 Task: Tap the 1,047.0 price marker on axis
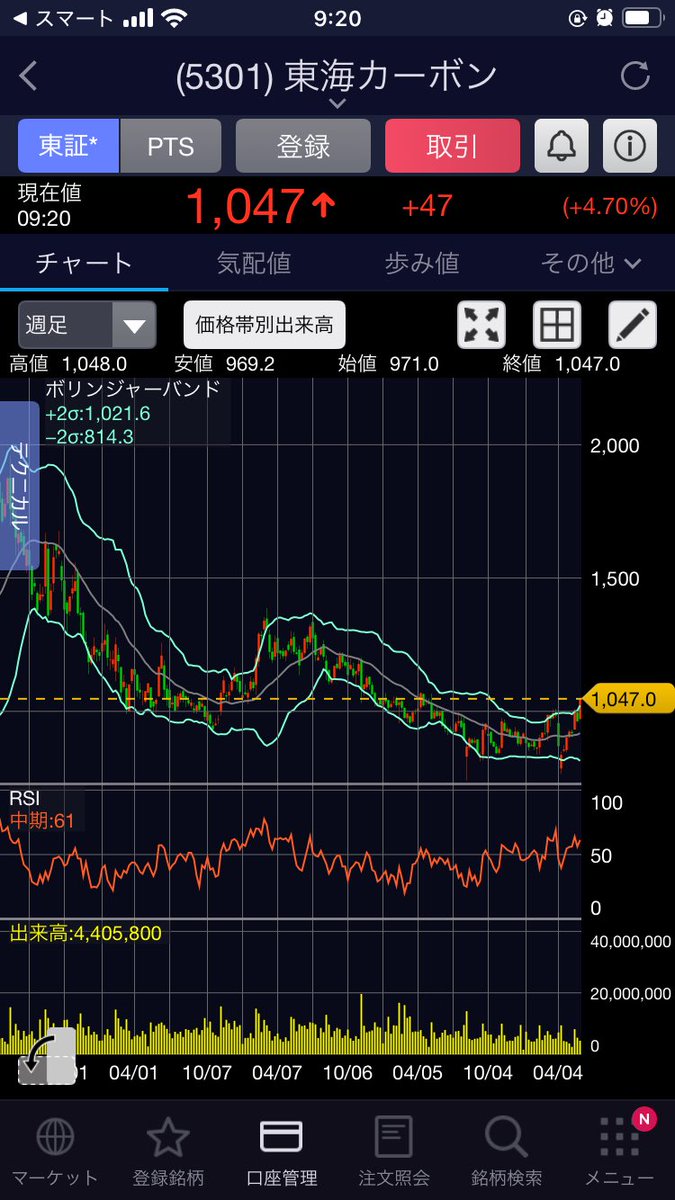click(x=628, y=699)
